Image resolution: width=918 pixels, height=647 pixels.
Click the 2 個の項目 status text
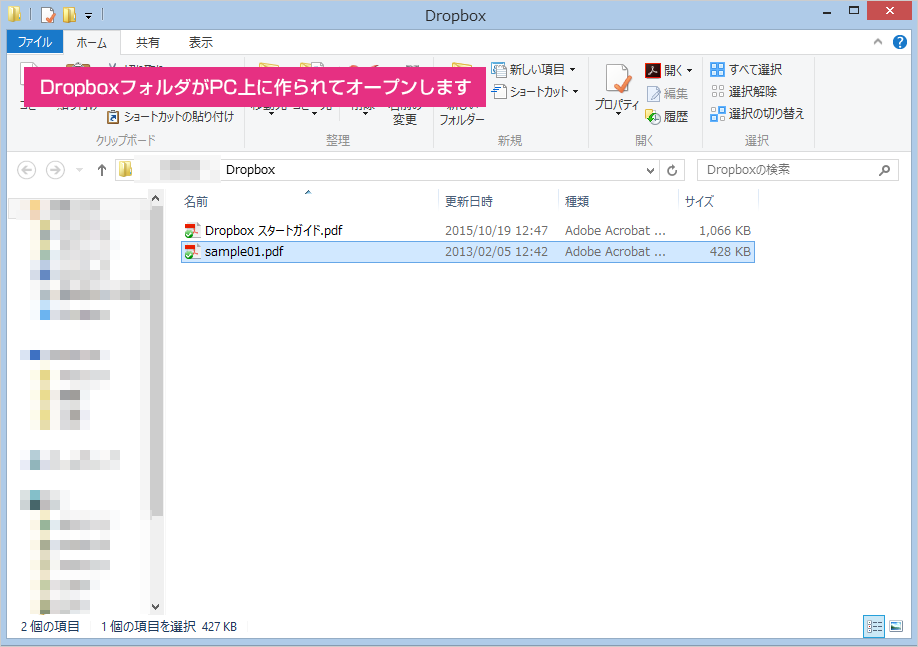pos(50,627)
